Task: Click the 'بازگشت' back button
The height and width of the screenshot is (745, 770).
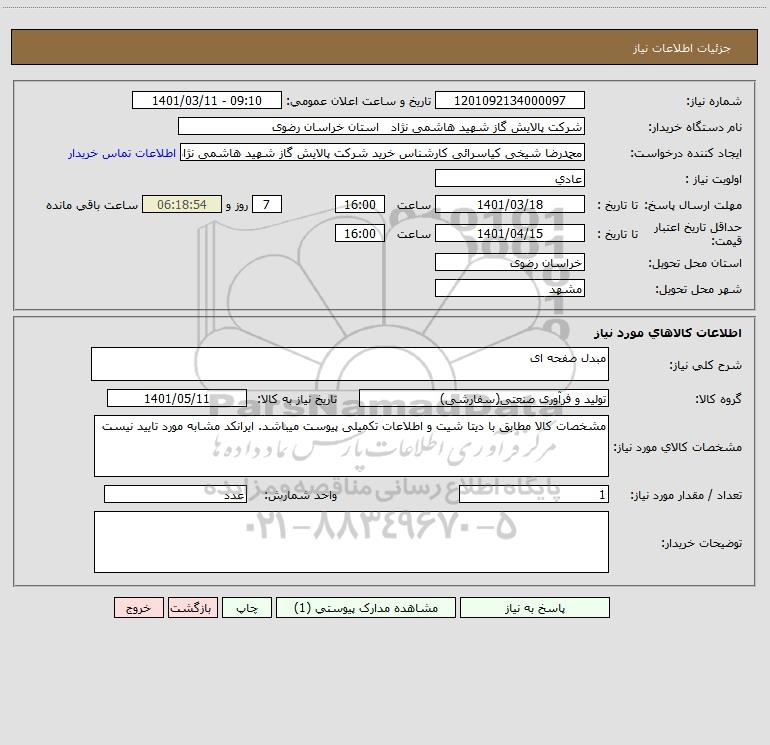Action: pyautogui.click(x=192, y=607)
